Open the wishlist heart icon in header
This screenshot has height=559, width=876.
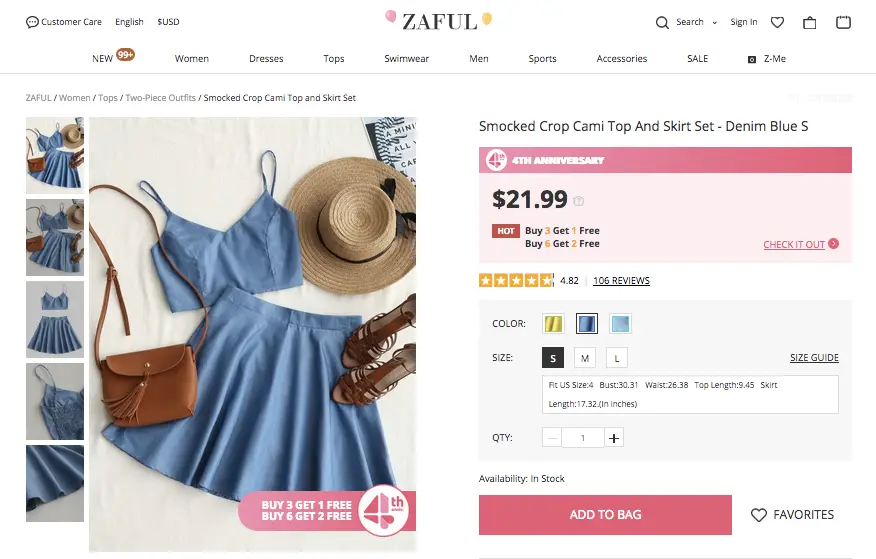(x=777, y=22)
